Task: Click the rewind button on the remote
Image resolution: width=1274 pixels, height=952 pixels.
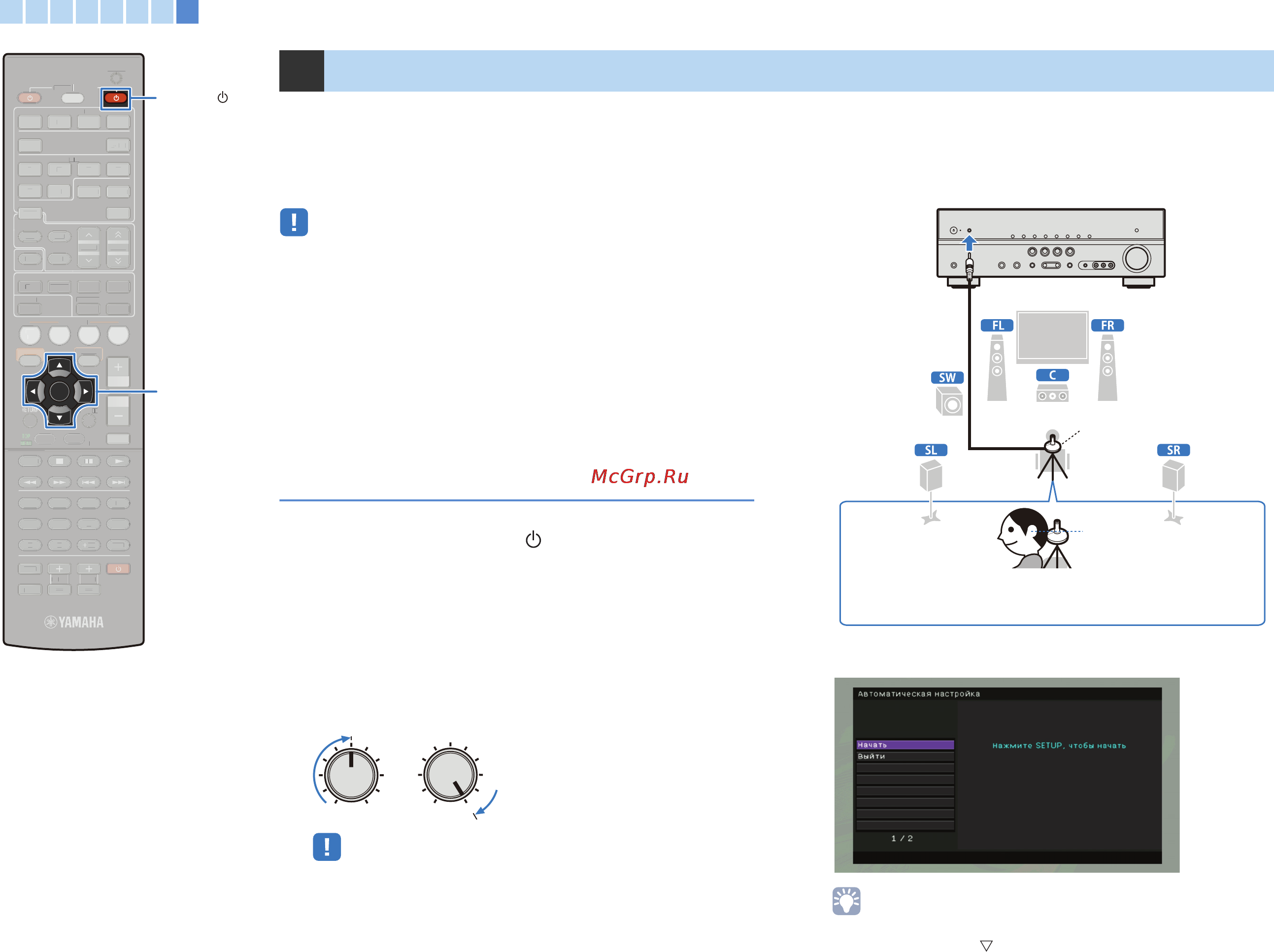Action: pos(30,482)
